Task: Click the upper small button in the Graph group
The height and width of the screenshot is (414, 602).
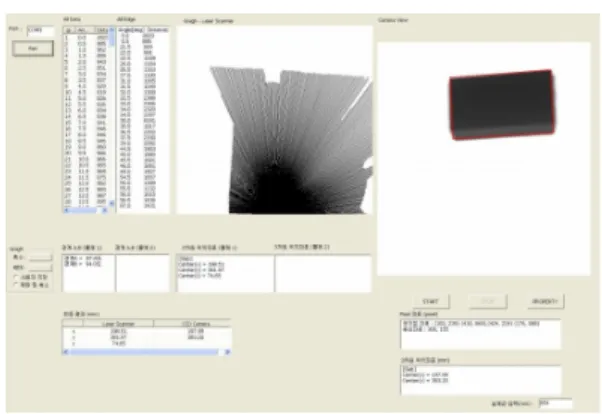Action: point(40,257)
